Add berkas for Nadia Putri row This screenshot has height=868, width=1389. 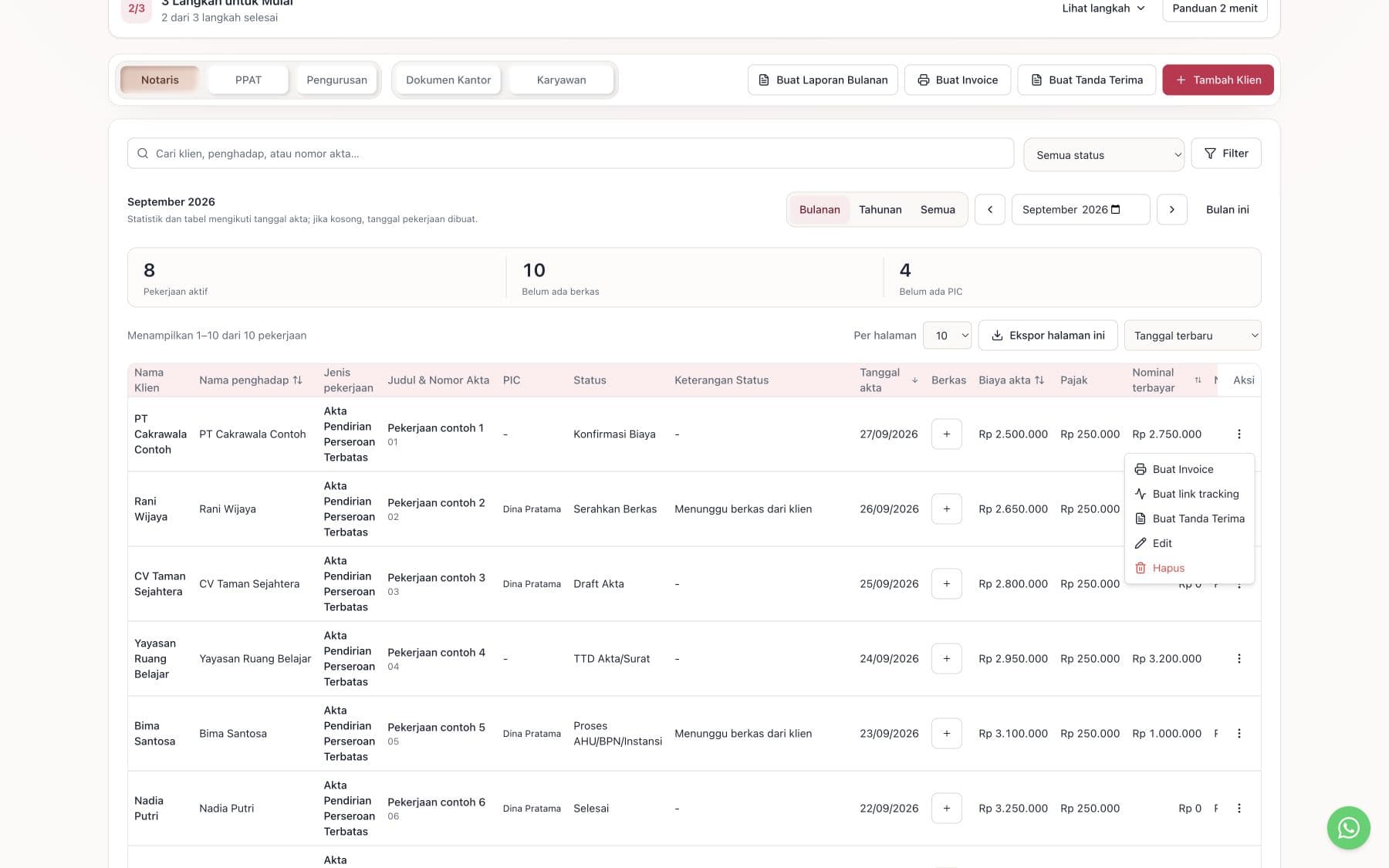(946, 809)
